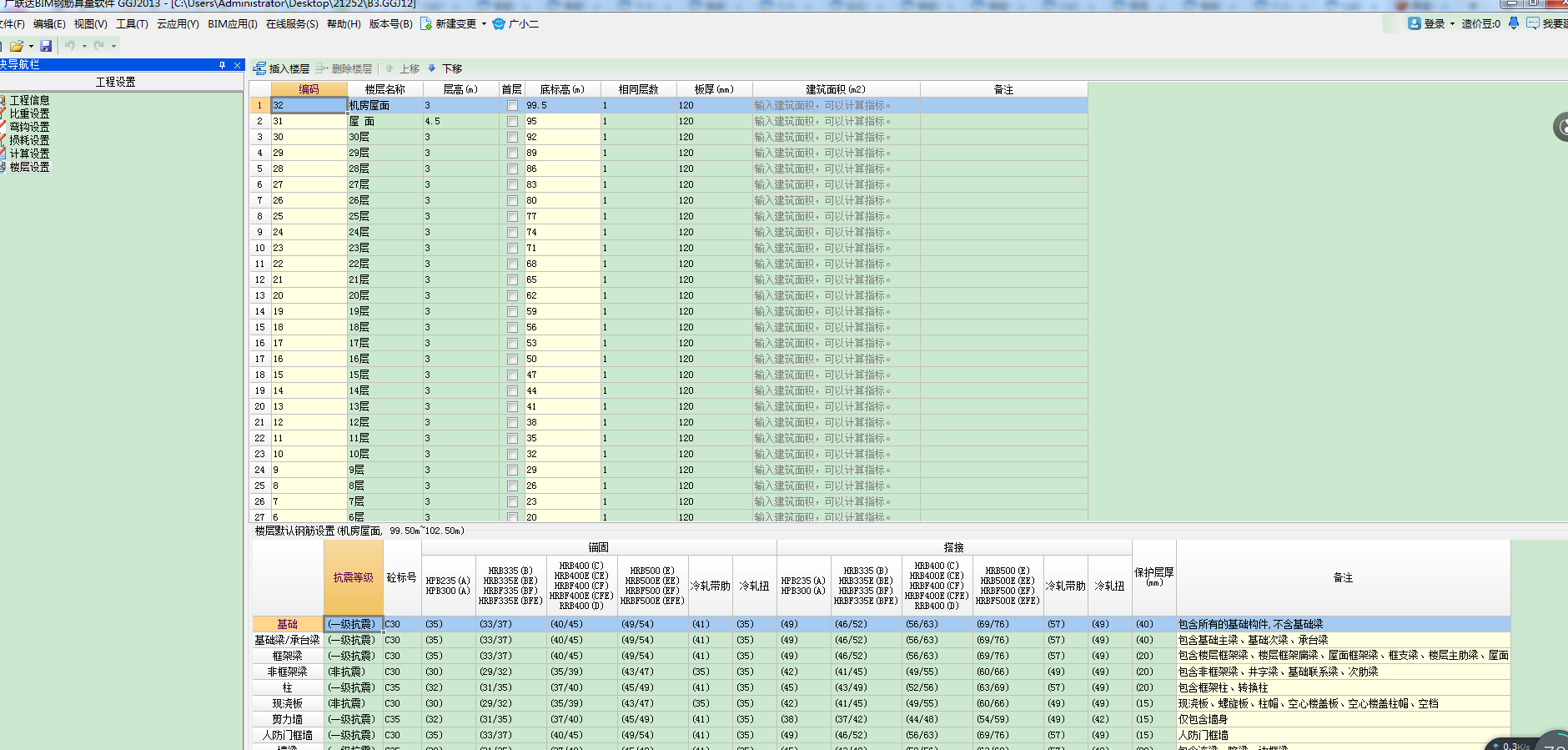The height and width of the screenshot is (750, 1568).
Task: Close the navigation bar panel
Action: point(237,65)
